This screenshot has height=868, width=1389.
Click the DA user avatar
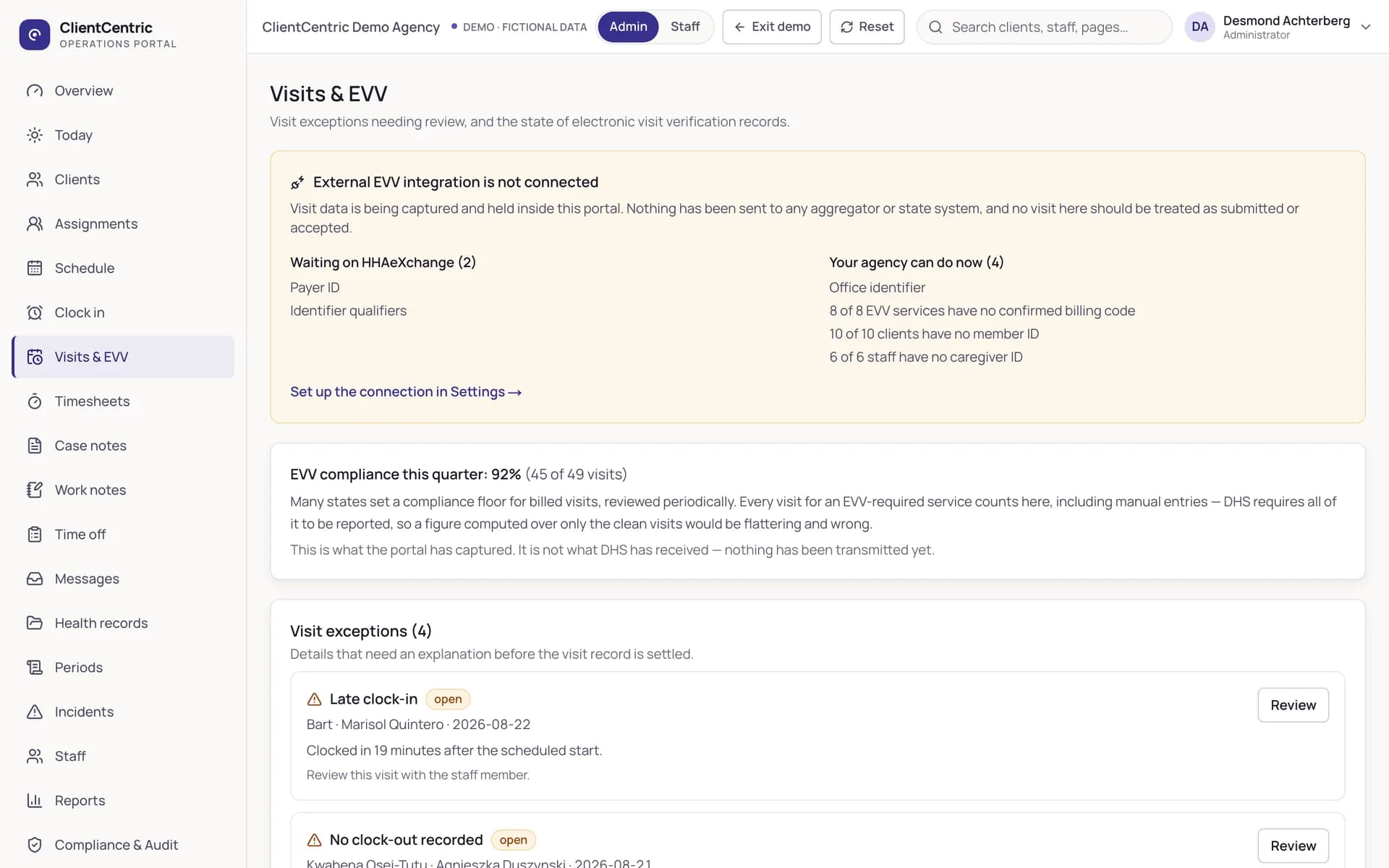coord(1199,27)
